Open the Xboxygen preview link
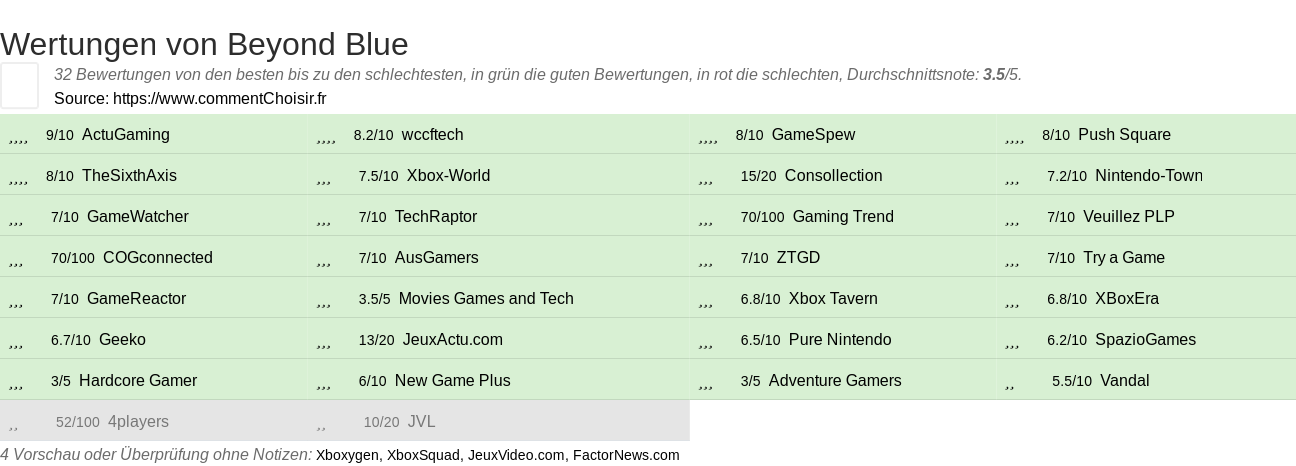Viewport: 1296px width, 466px height. click(347, 455)
